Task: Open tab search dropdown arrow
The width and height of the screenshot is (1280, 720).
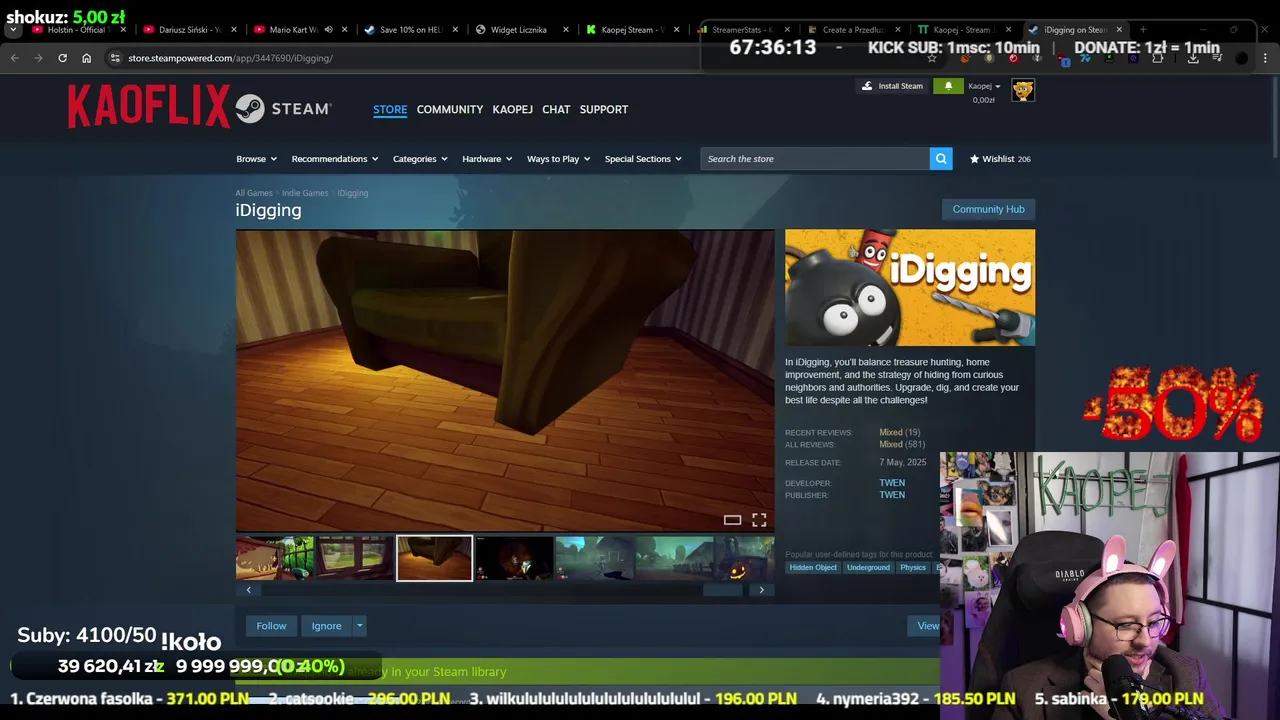Action: click(13, 30)
